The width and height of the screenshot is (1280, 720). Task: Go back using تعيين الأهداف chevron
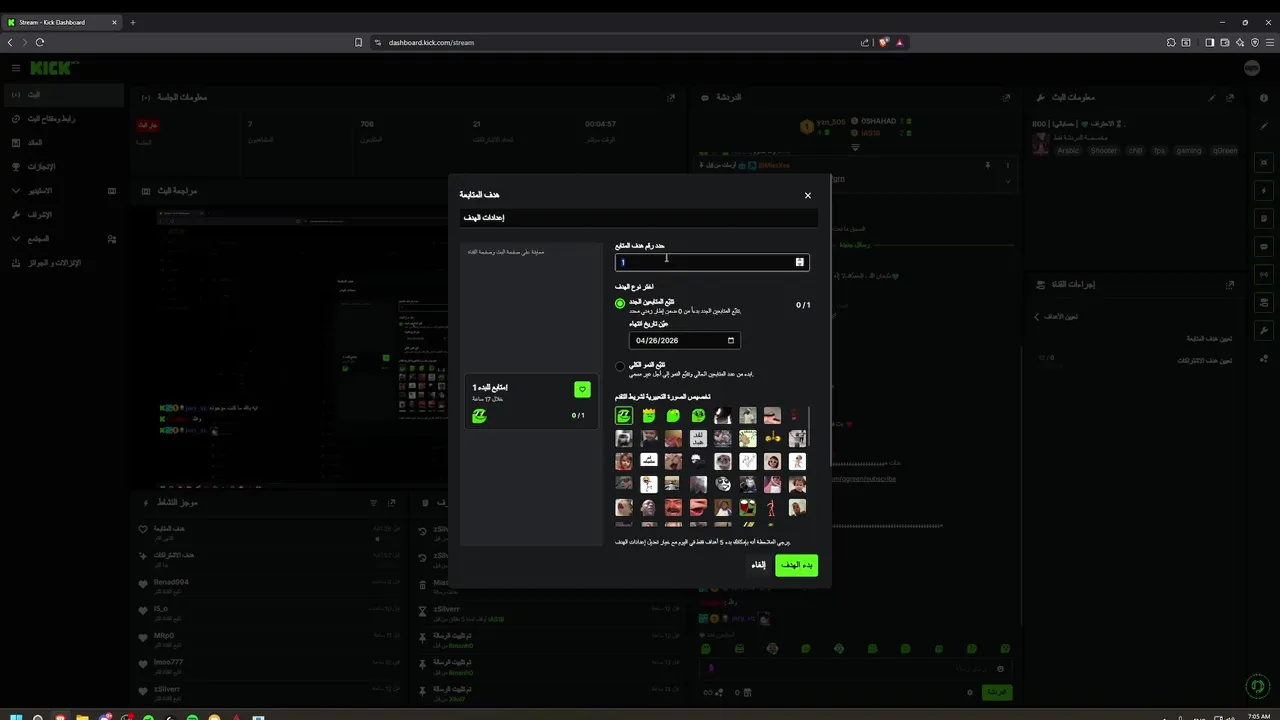(1037, 317)
